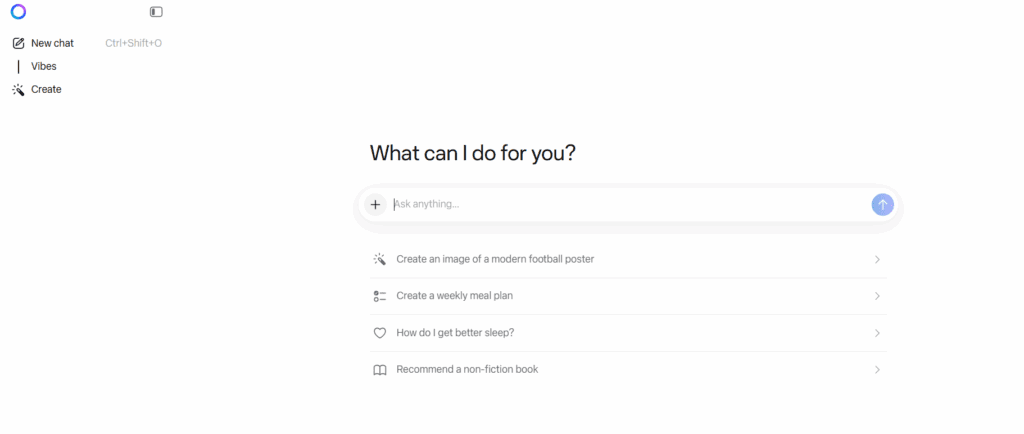
Task: Click the New chat pencil icon
Action: click(x=18, y=43)
